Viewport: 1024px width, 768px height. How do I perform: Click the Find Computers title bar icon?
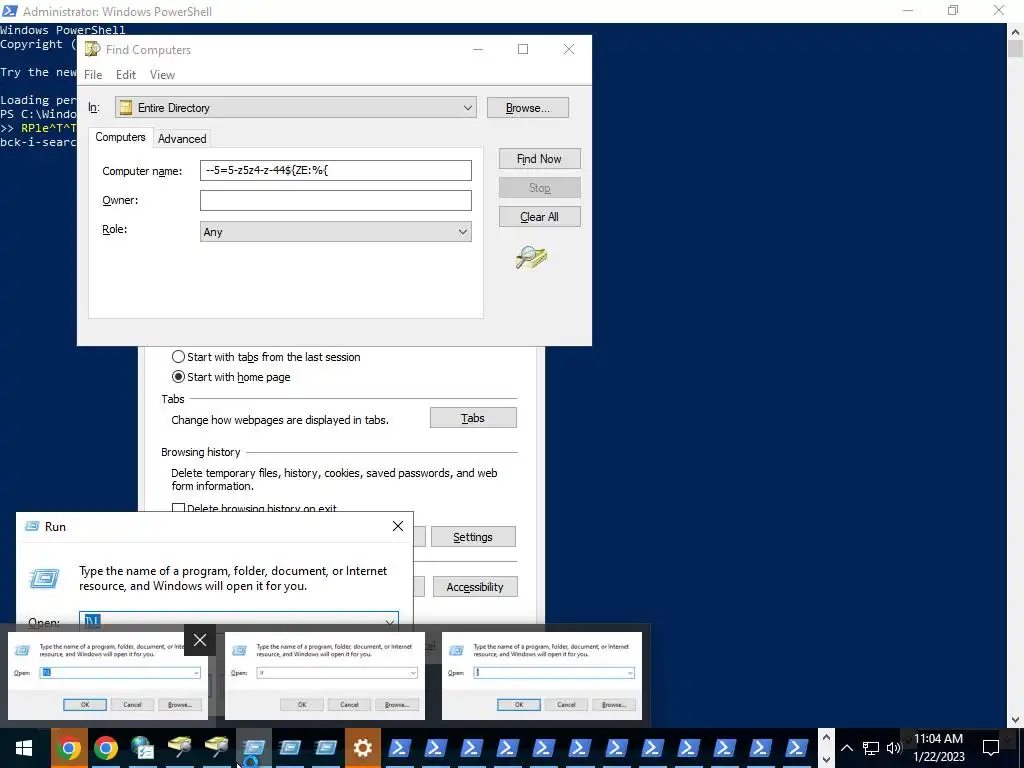click(93, 49)
